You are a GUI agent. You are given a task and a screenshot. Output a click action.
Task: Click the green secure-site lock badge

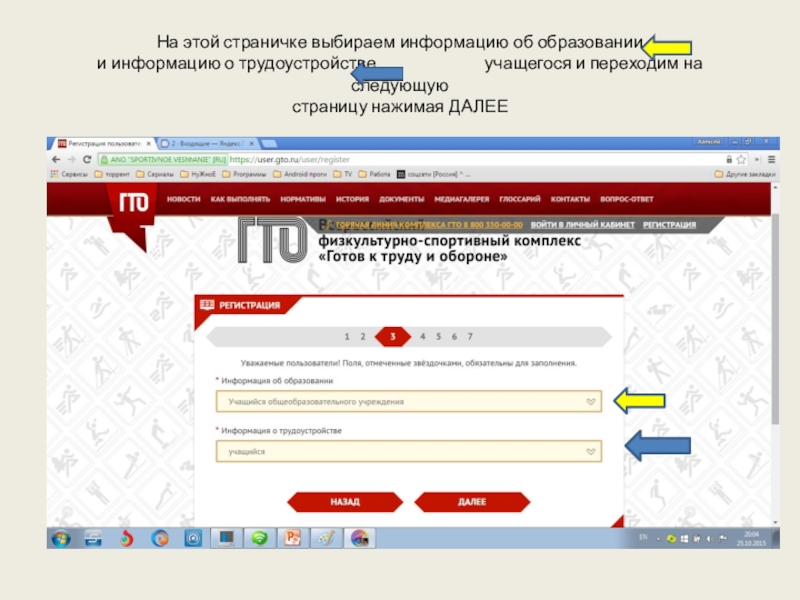click(163, 160)
